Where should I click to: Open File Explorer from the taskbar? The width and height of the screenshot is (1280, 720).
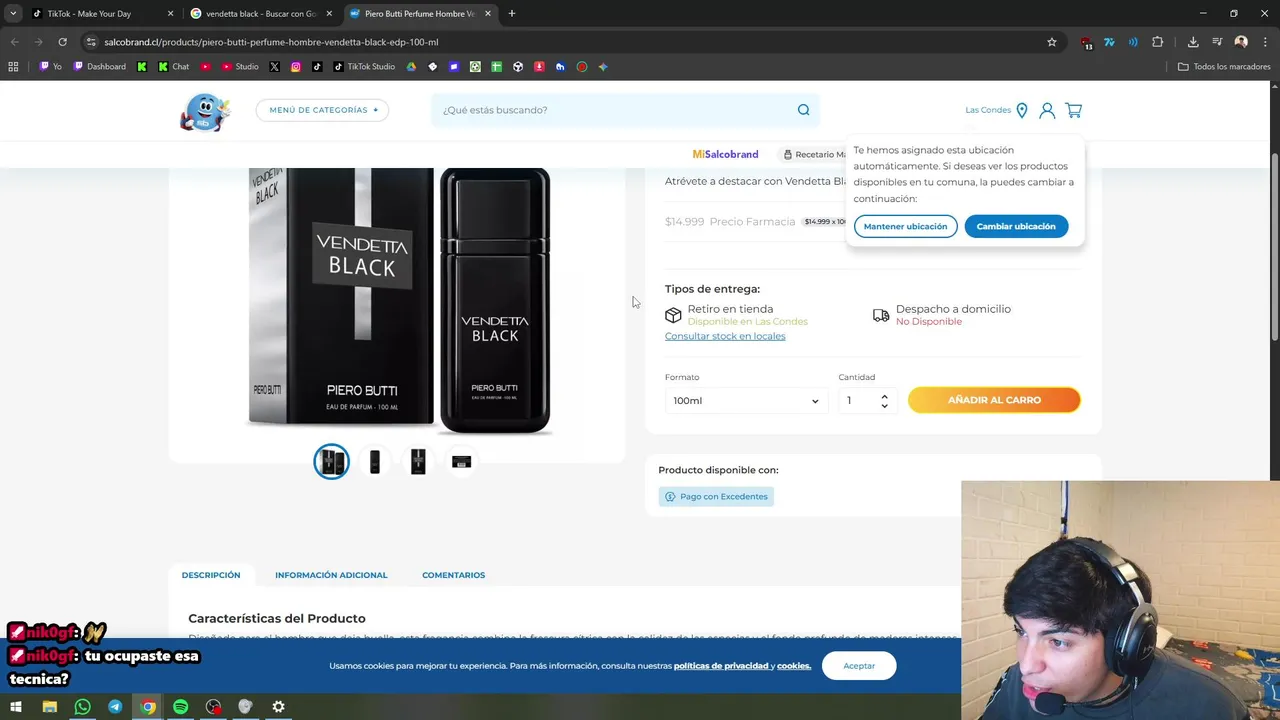click(50, 707)
